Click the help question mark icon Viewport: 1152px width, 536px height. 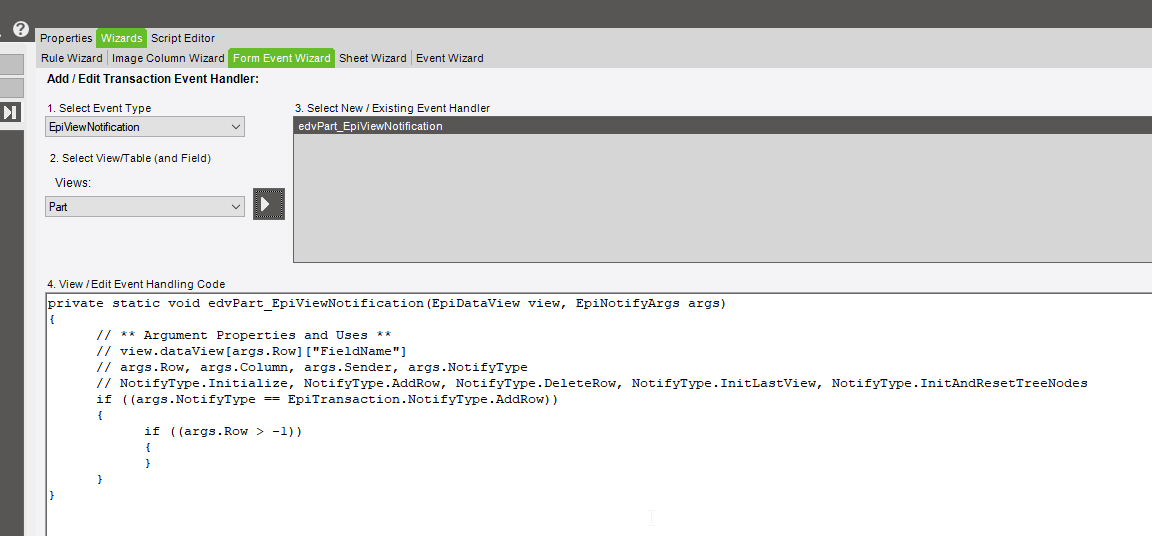[21, 30]
